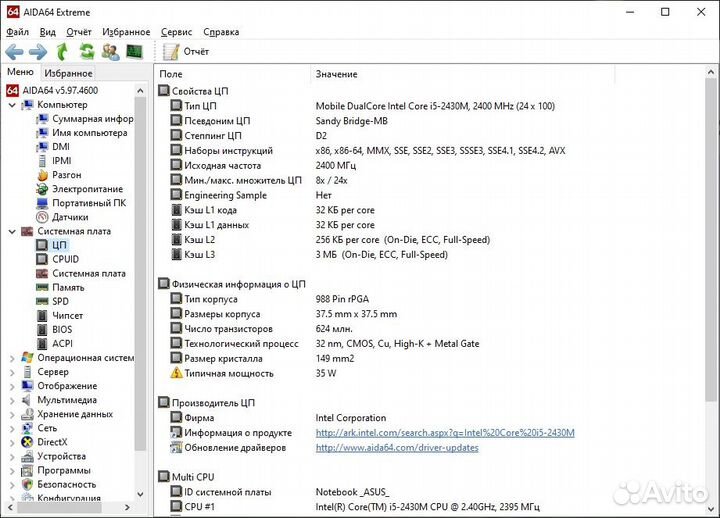The image size is (720, 518).
Task: Expand the Операционная система tree node
Action: click(x=12, y=358)
